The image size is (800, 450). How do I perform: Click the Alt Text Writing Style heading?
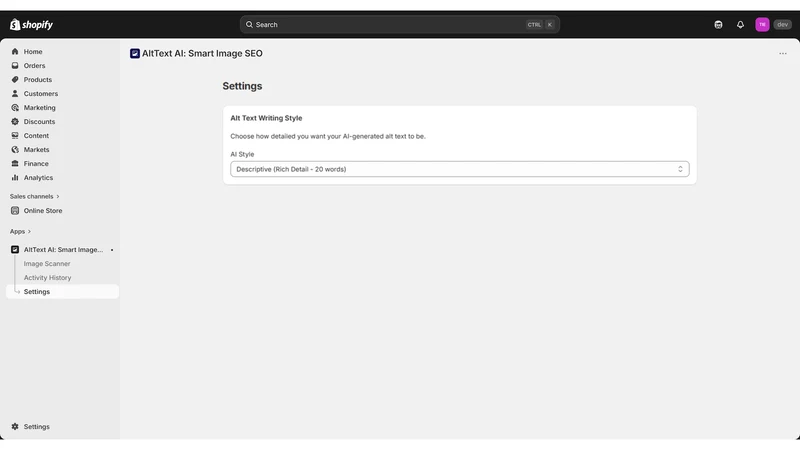click(x=266, y=118)
